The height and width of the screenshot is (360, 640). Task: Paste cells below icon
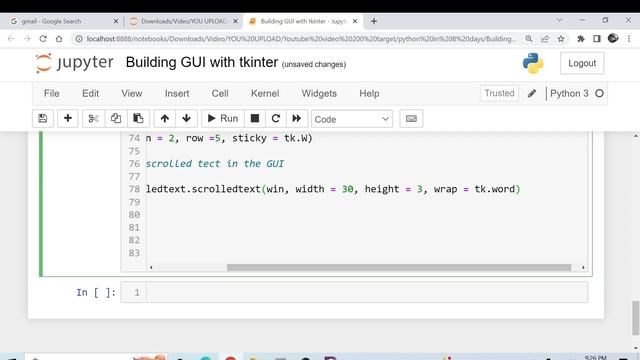click(138, 119)
